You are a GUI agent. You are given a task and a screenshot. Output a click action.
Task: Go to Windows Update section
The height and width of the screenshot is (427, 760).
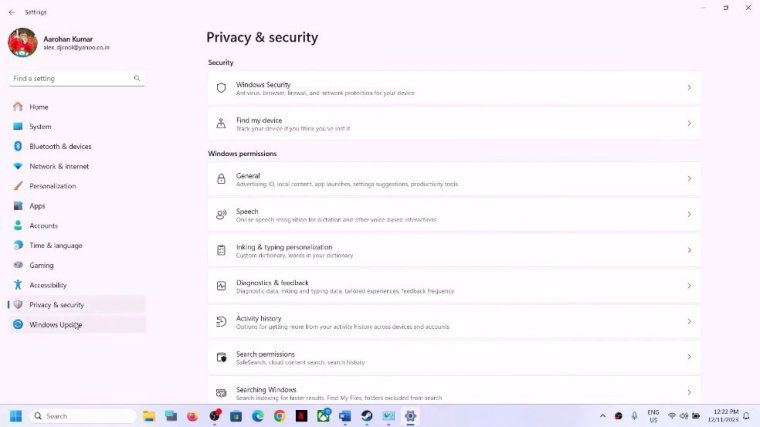[x=55, y=324]
